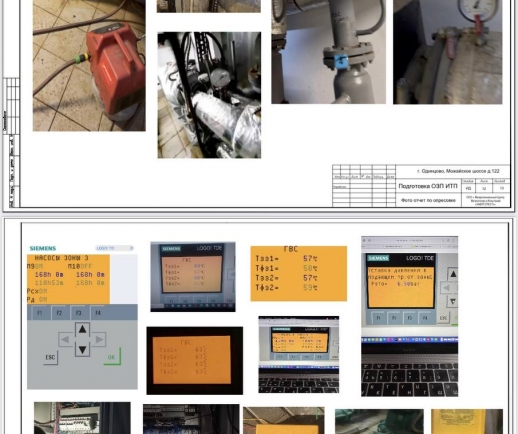The height and width of the screenshot is (434, 518).
Task: Select the tall laptop photo with pressure setpoint
Action: (x=410, y=316)
